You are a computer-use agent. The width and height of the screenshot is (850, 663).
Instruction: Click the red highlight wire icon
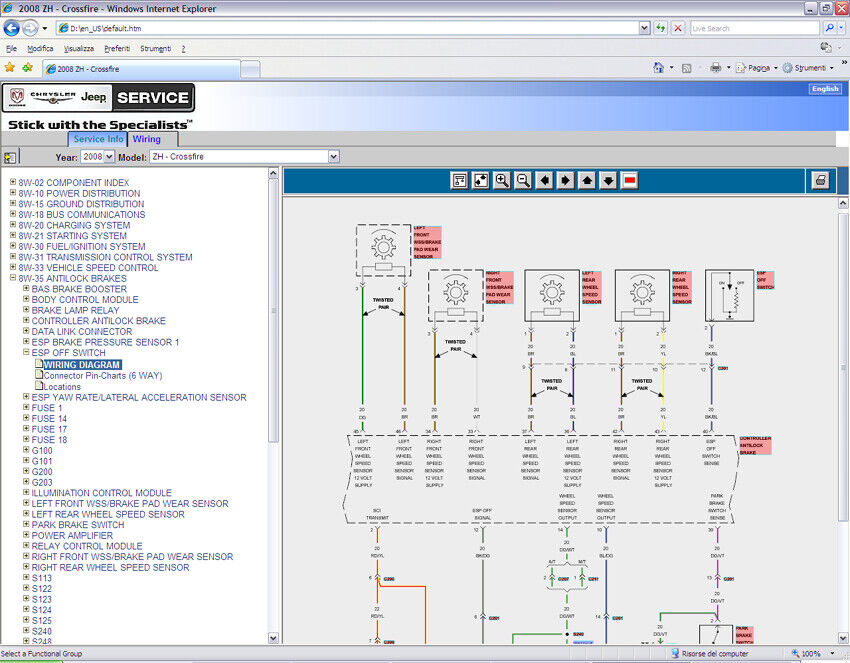coord(630,180)
